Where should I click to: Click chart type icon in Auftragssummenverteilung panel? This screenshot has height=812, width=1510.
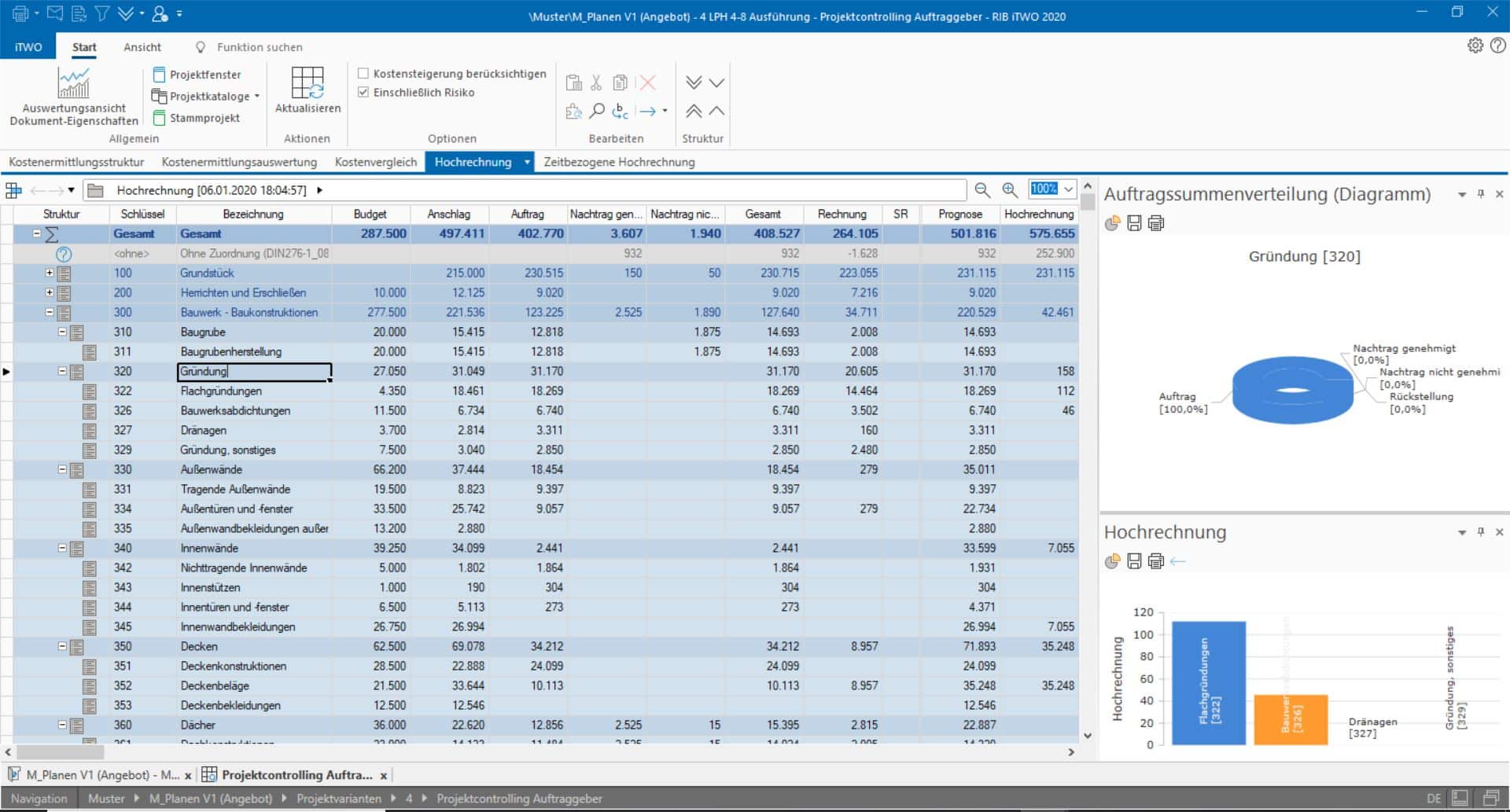tap(1112, 223)
